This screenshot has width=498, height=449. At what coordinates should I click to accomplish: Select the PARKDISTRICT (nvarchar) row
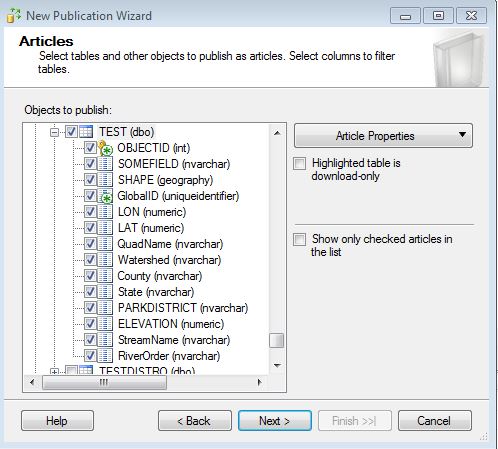(183, 308)
